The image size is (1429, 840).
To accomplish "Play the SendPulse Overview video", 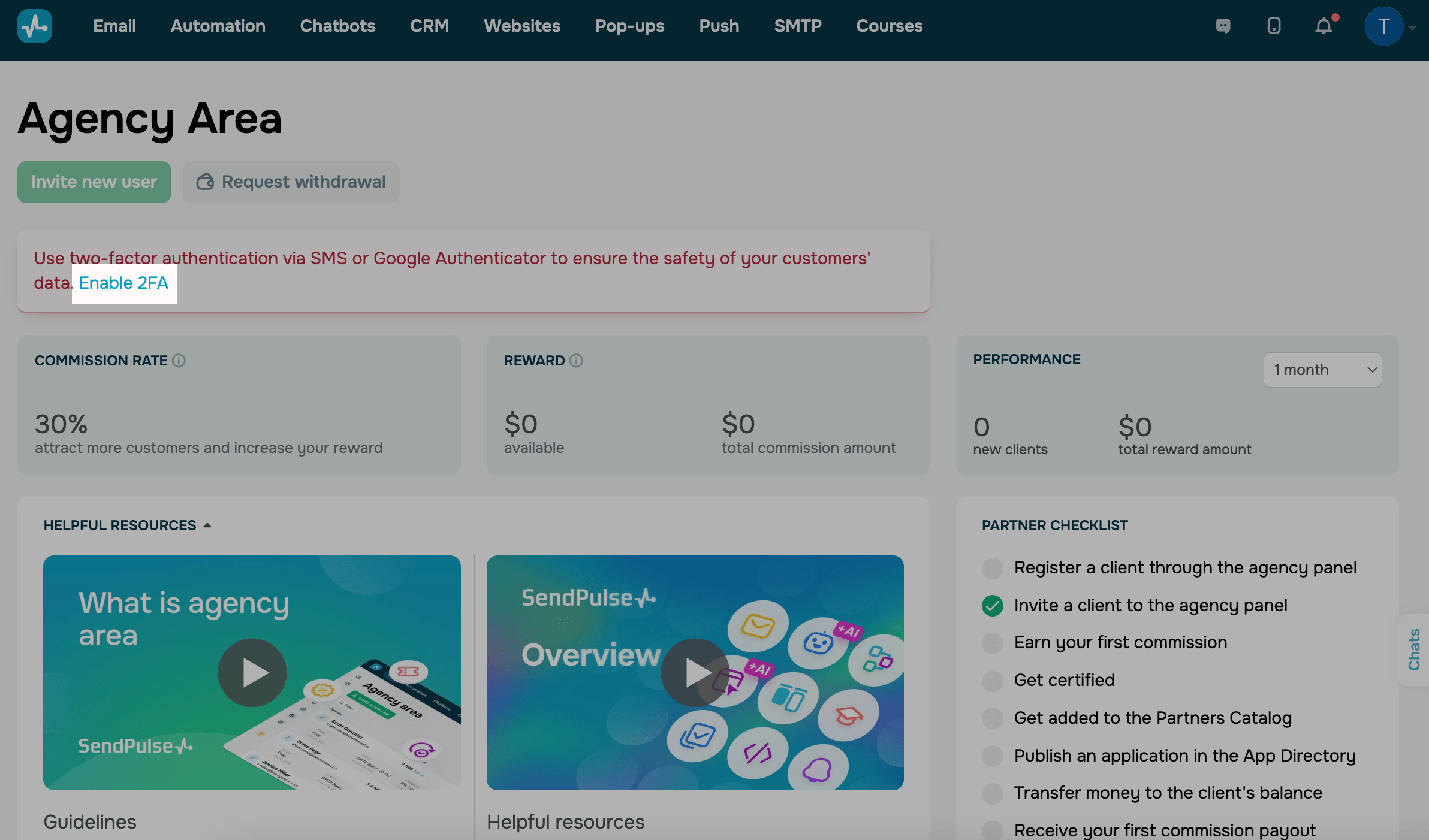I will [x=695, y=672].
